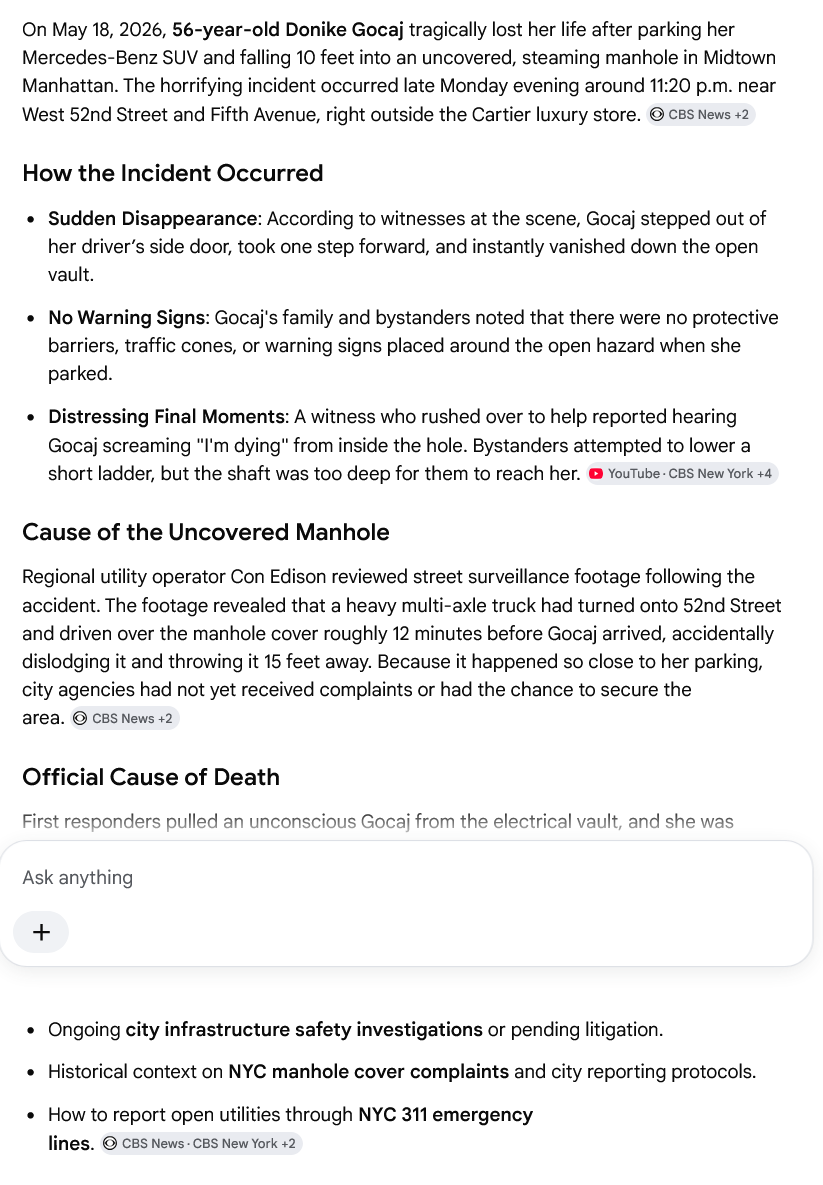Click the 'How the Incident Occurred' heading
The image size is (823, 1185).
[x=173, y=173]
